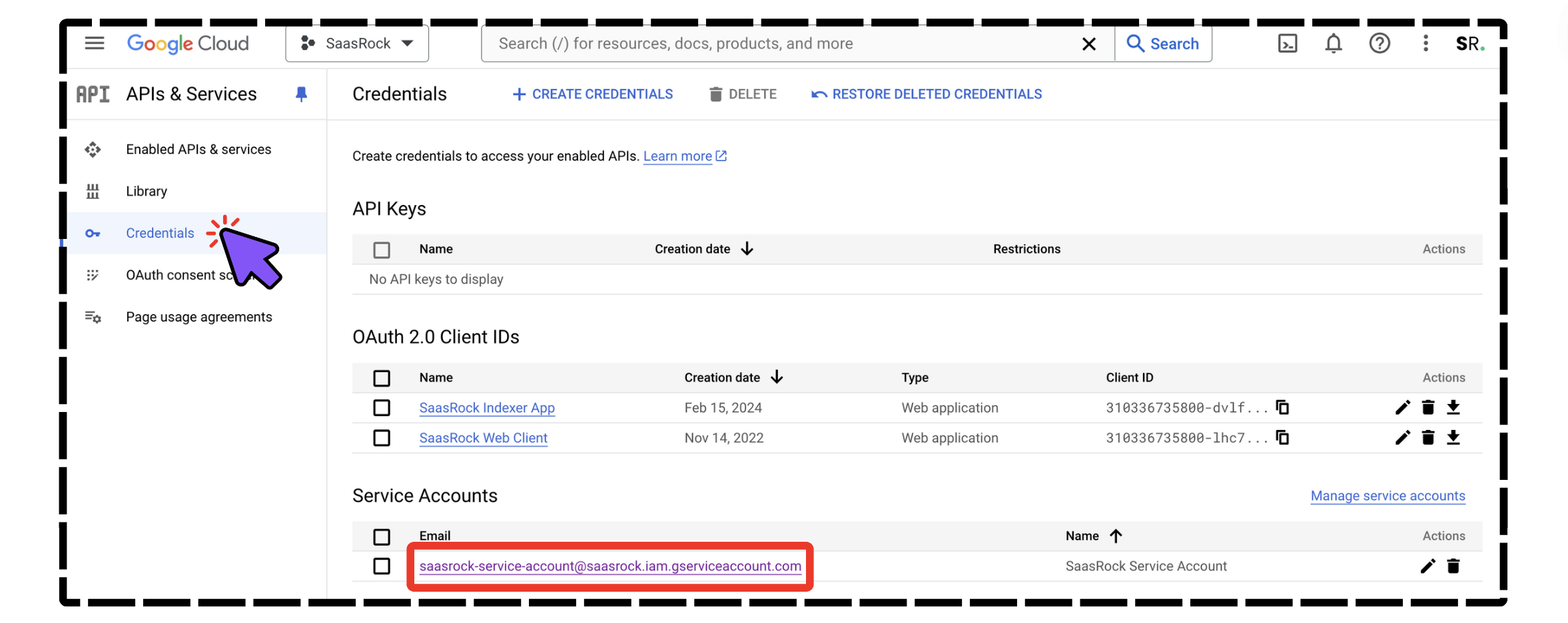The width and height of the screenshot is (1568, 623).
Task: Open the help question mark icon
Action: (x=1379, y=44)
